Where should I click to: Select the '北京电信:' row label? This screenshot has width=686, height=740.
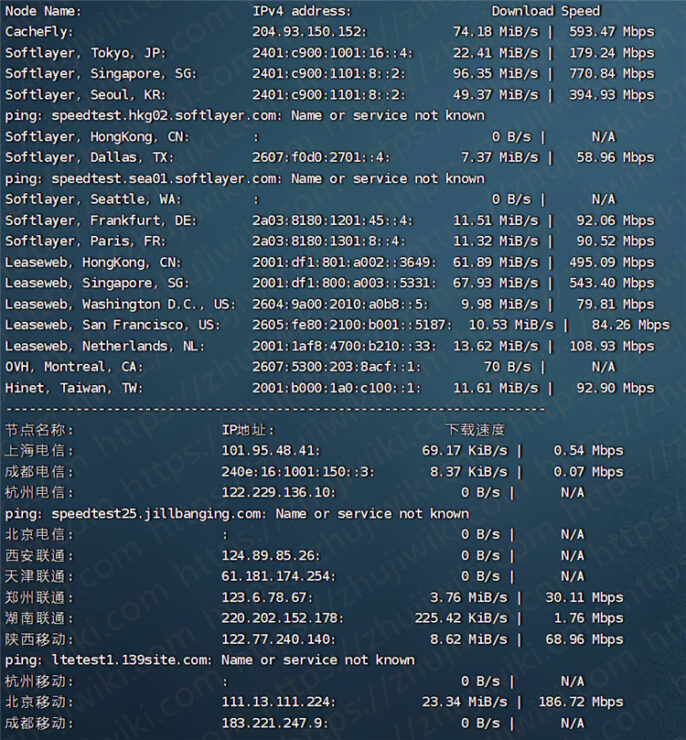point(40,535)
